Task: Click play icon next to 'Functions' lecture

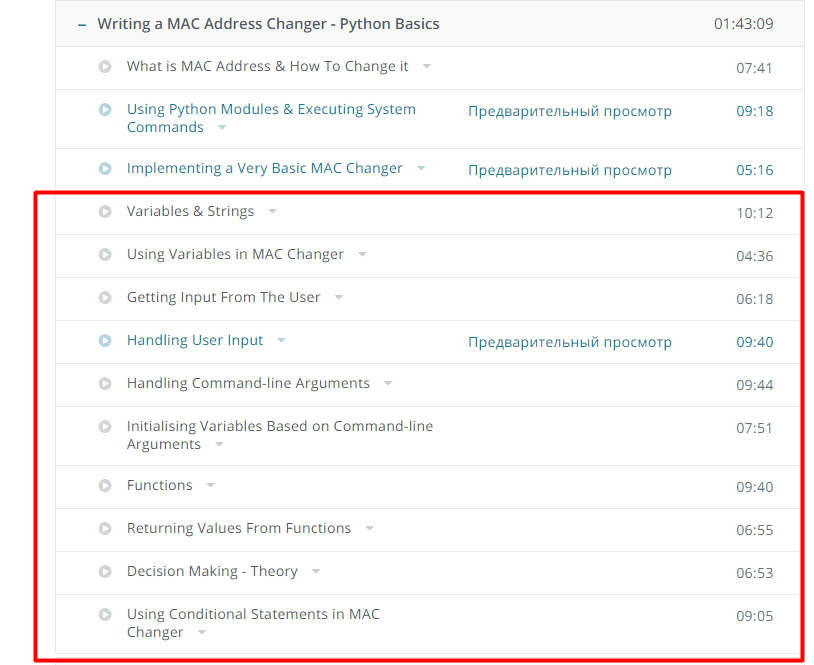Action: [105, 486]
